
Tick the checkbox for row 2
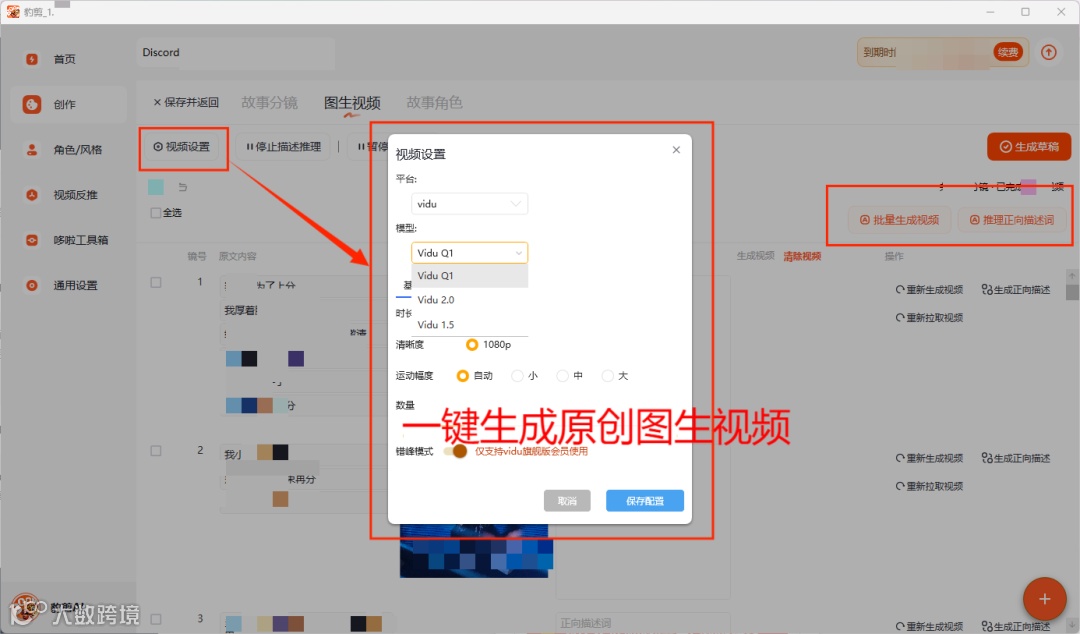156,451
